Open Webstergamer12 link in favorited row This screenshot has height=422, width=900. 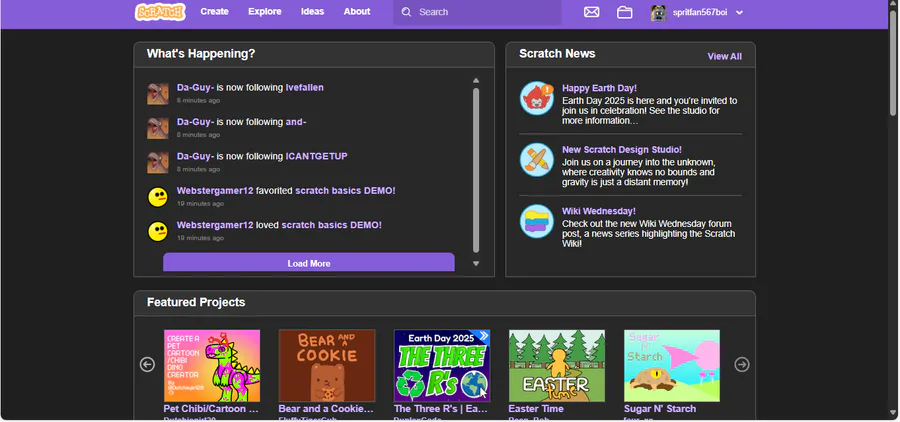pos(215,191)
